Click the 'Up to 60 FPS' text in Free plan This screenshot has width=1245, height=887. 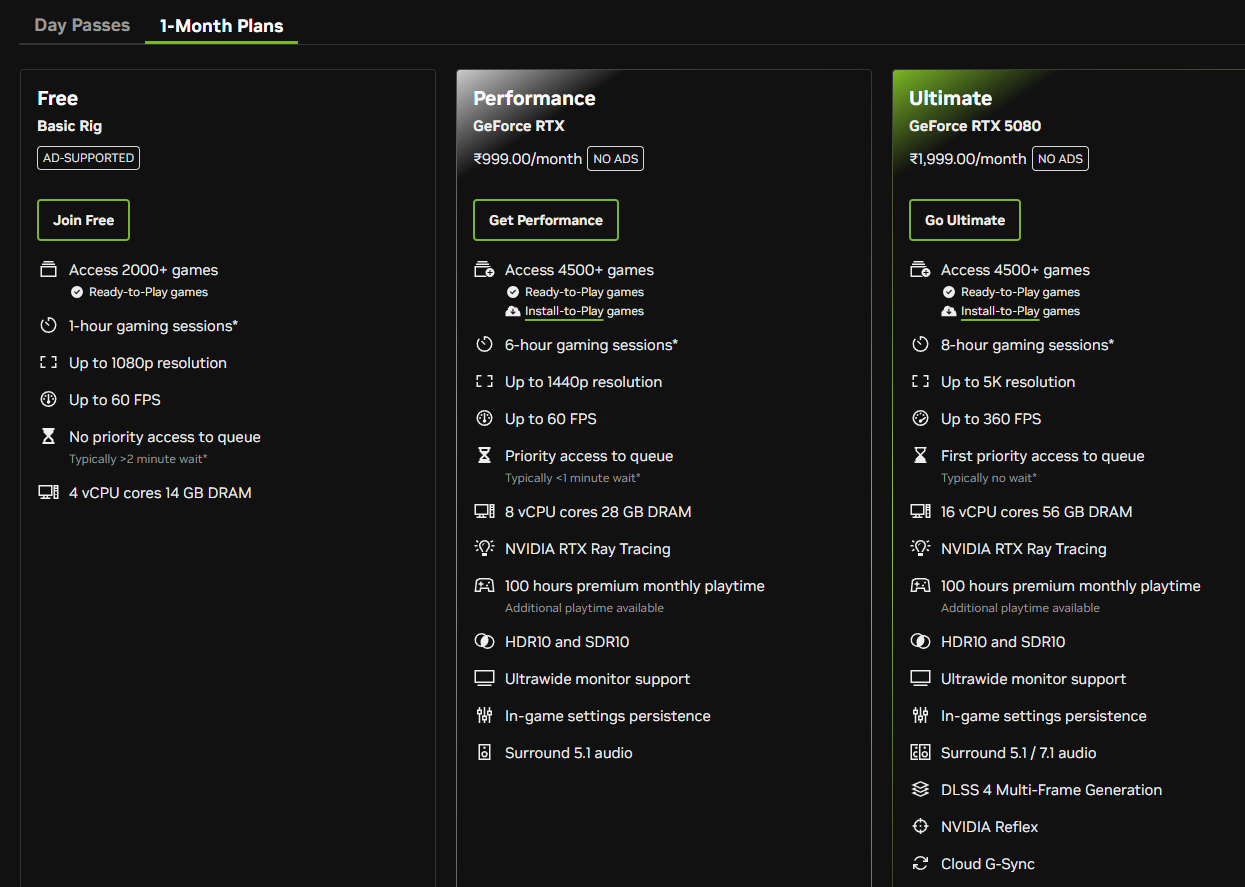(x=115, y=400)
